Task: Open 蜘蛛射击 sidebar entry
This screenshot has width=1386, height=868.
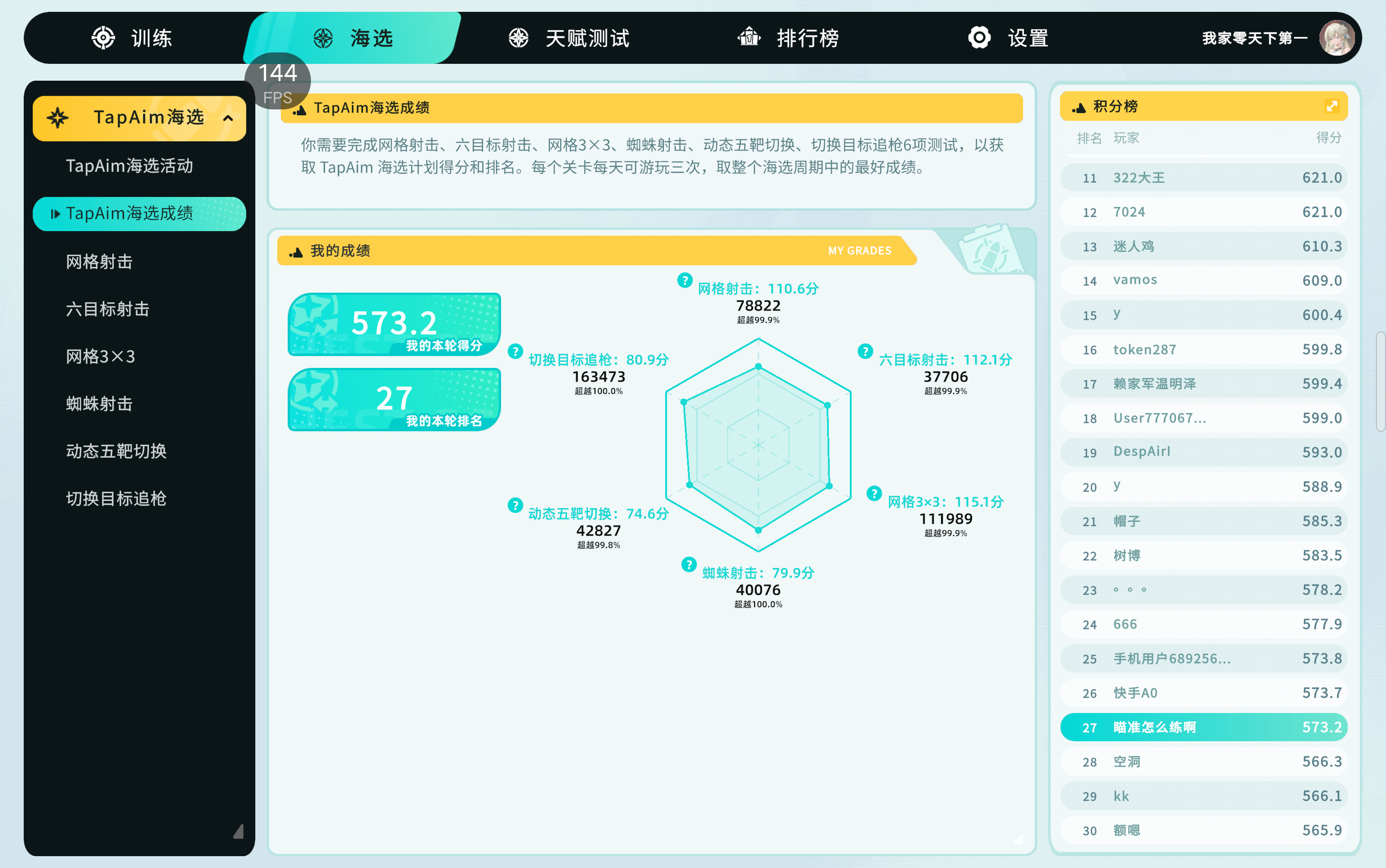Action: coord(99,403)
